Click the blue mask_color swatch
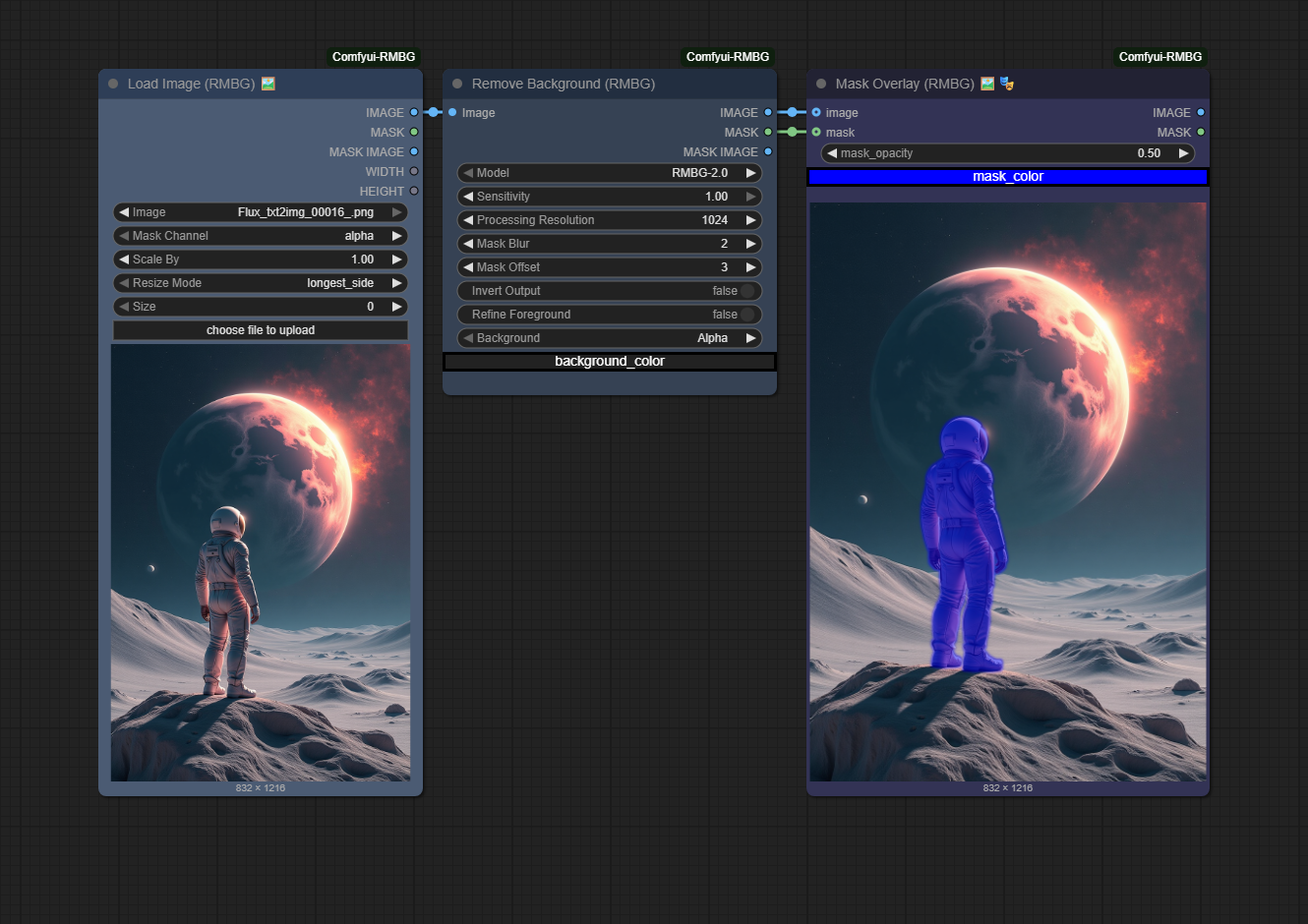1308x924 pixels. [1008, 176]
